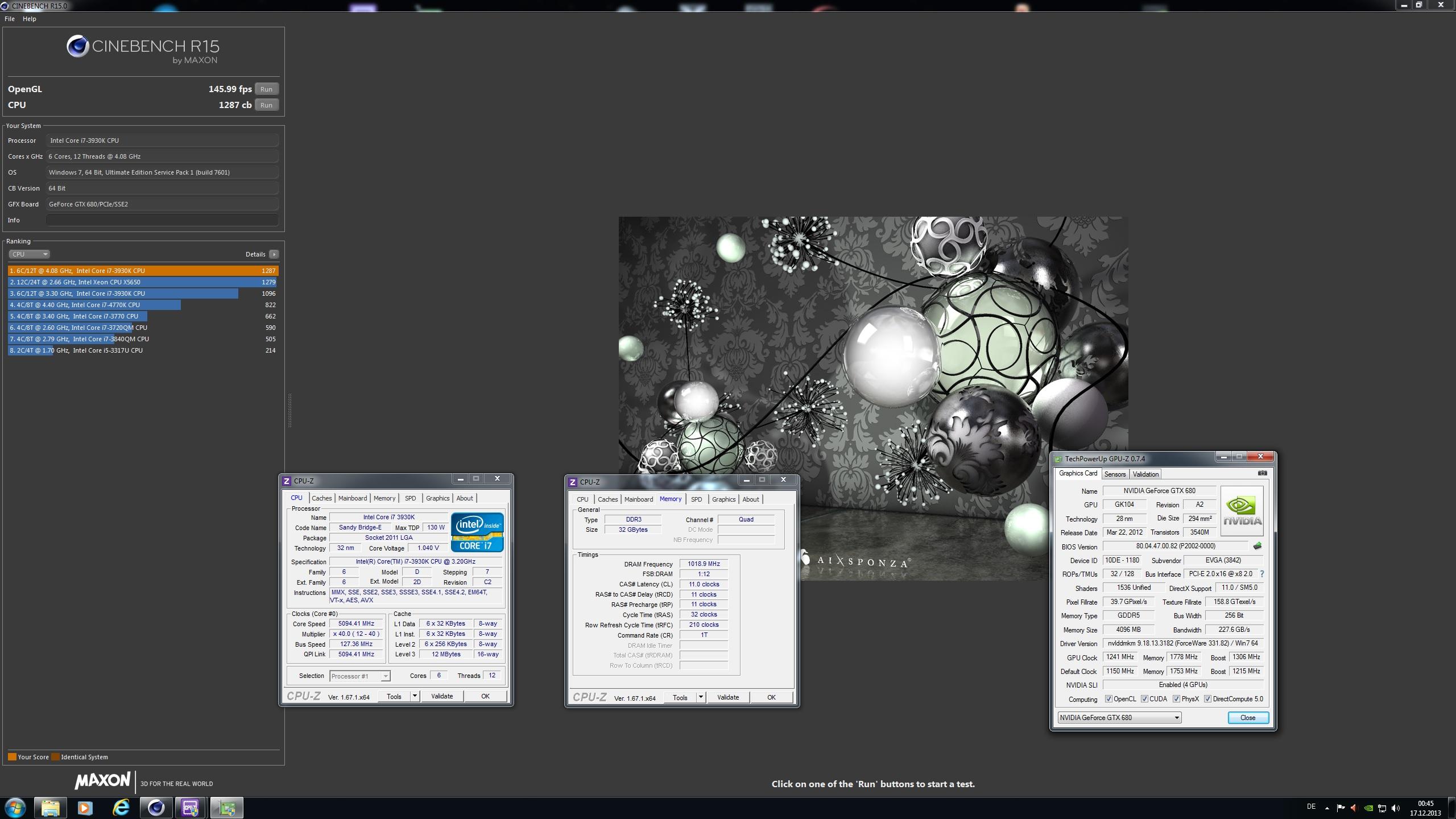This screenshot has height=819, width=1456.
Task: Click the Close button in GPU-Z
Action: pyautogui.click(x=1248, y=718)
